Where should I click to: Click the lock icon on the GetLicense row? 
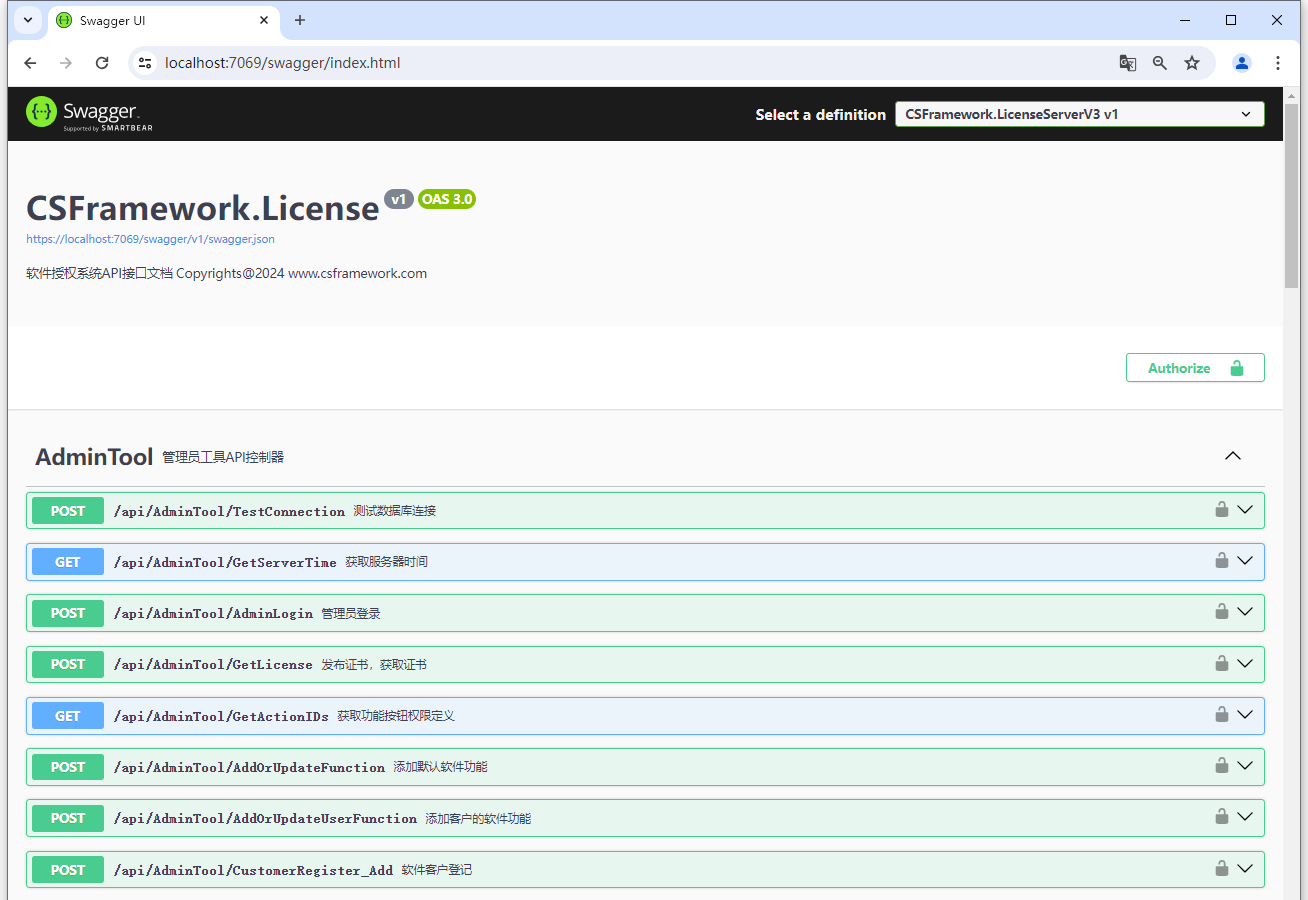1221,663
